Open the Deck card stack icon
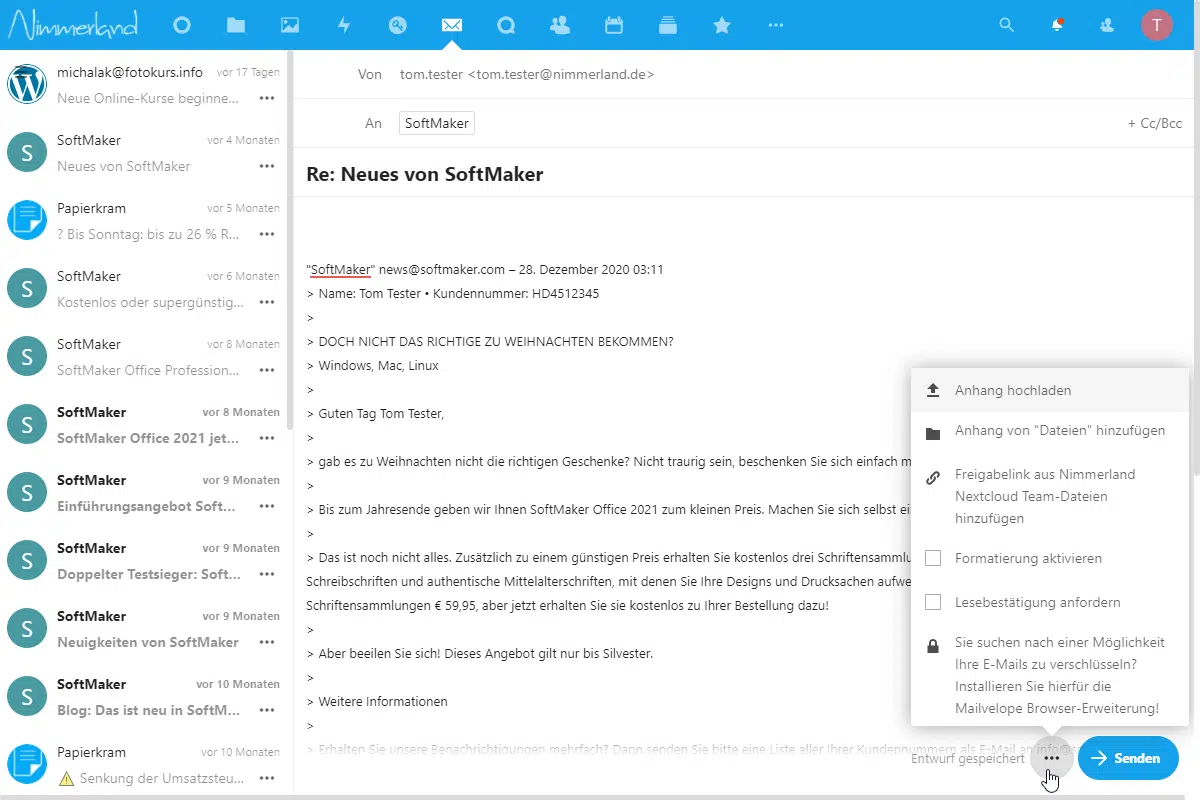The height and width of the screenshot is (800, 1200). click(668, 25)
